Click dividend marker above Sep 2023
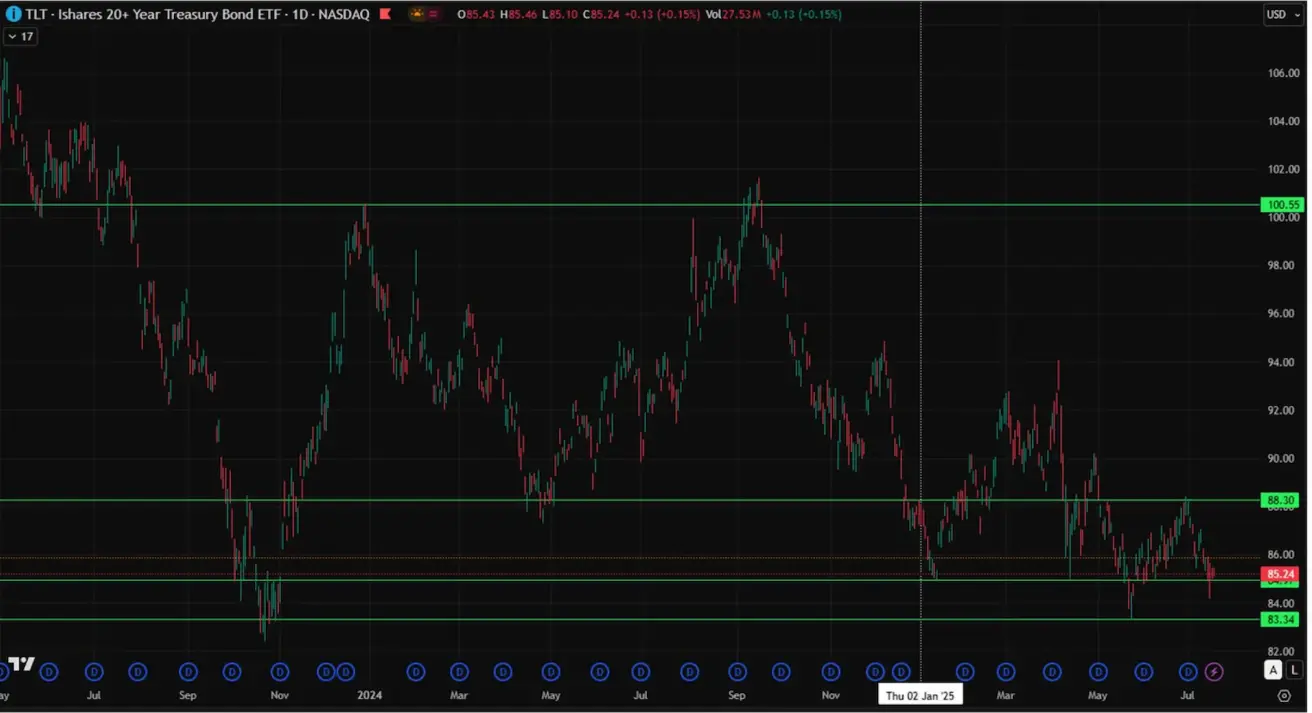1312x713 pixels. tap(187, 671)
